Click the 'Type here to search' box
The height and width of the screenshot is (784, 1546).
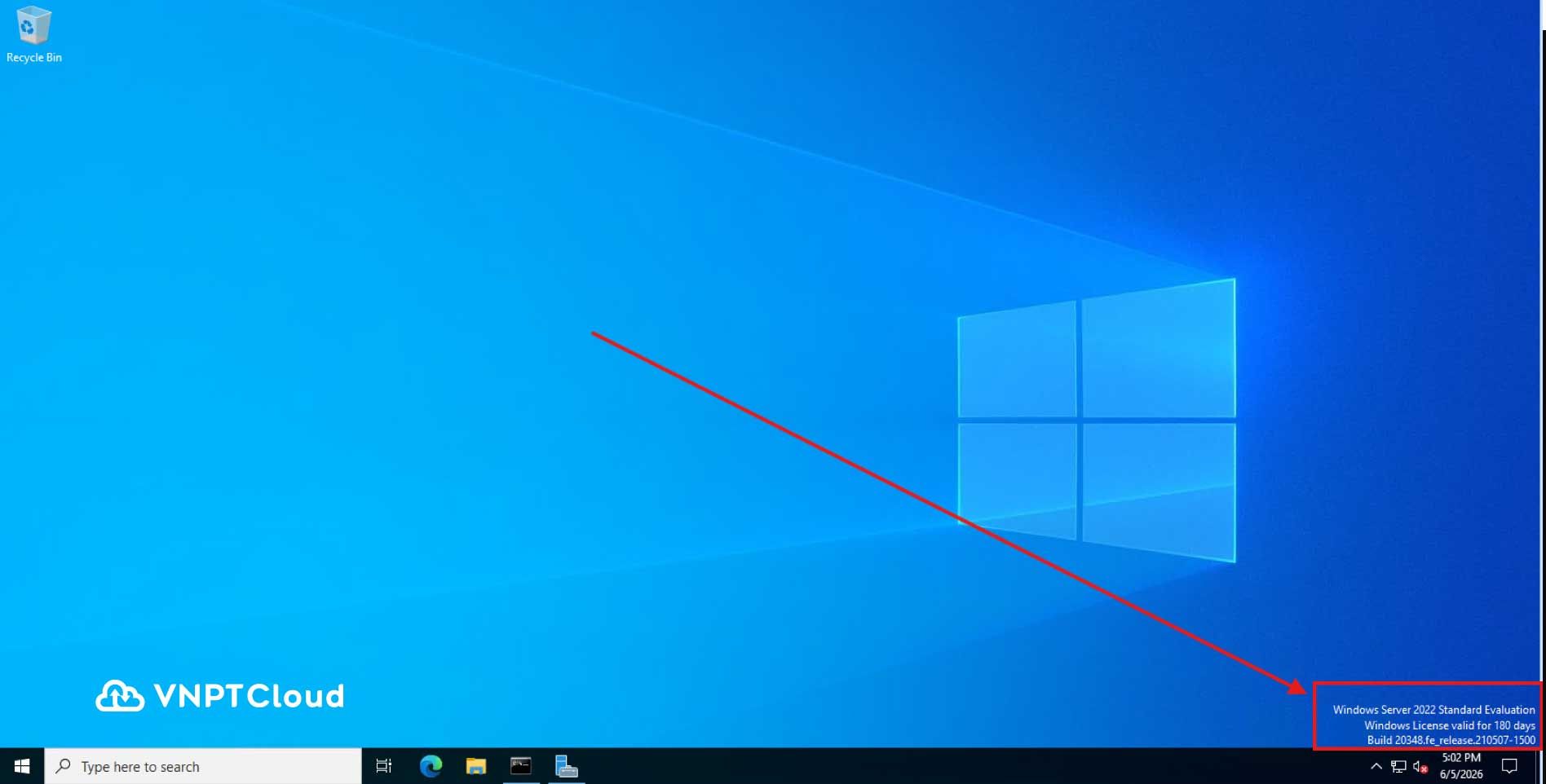(x=203, y=766)
